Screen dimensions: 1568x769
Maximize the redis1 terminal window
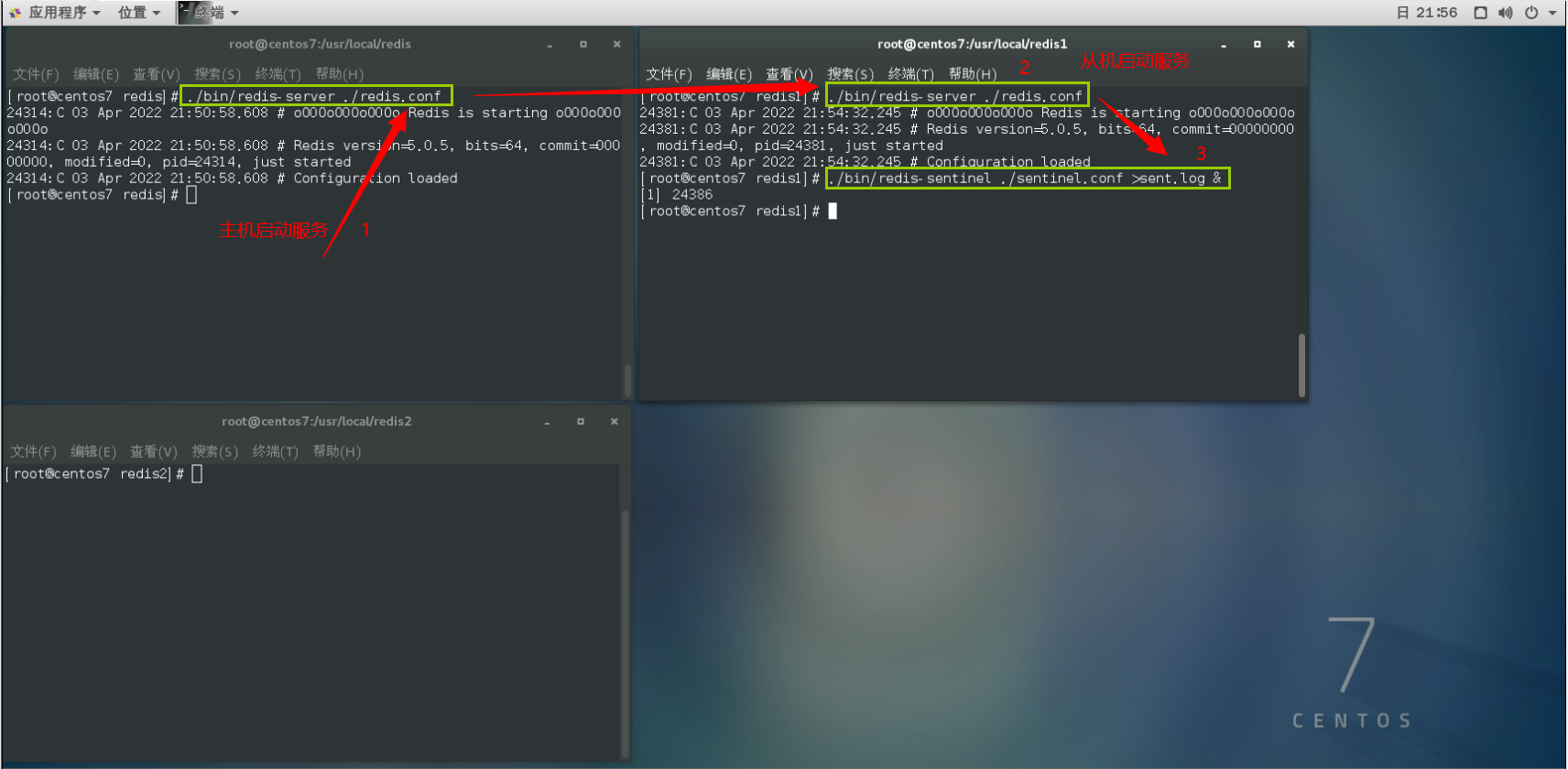pos(1258,44)
